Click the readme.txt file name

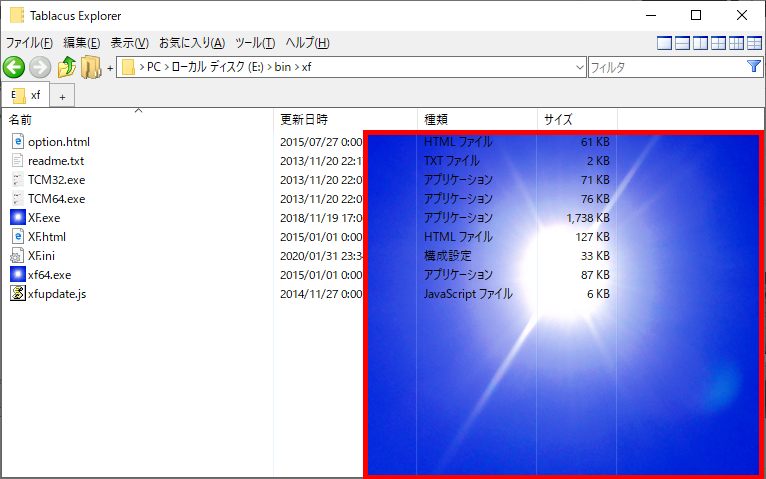(56, 161)
